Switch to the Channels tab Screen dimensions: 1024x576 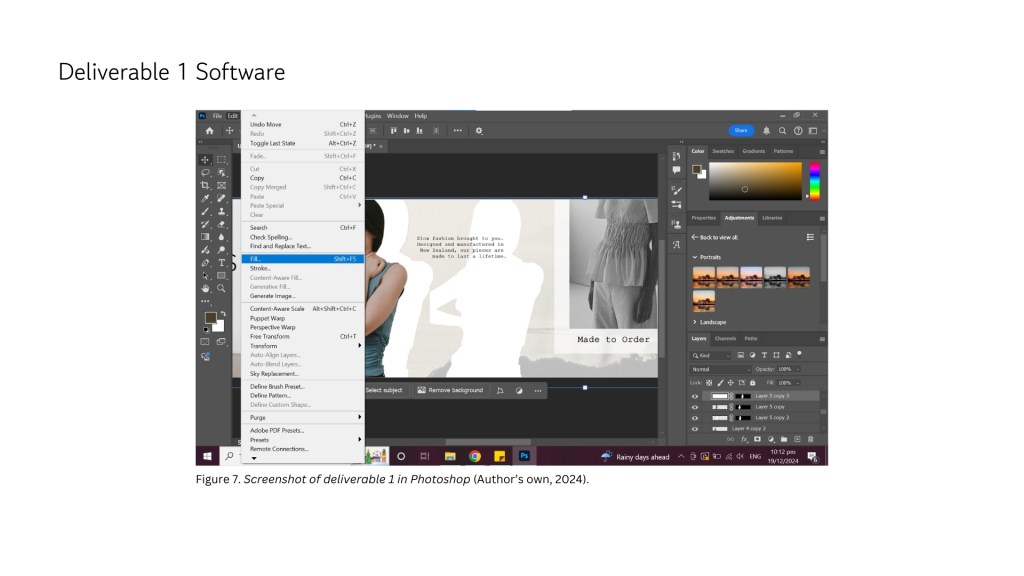coord(727,339)
